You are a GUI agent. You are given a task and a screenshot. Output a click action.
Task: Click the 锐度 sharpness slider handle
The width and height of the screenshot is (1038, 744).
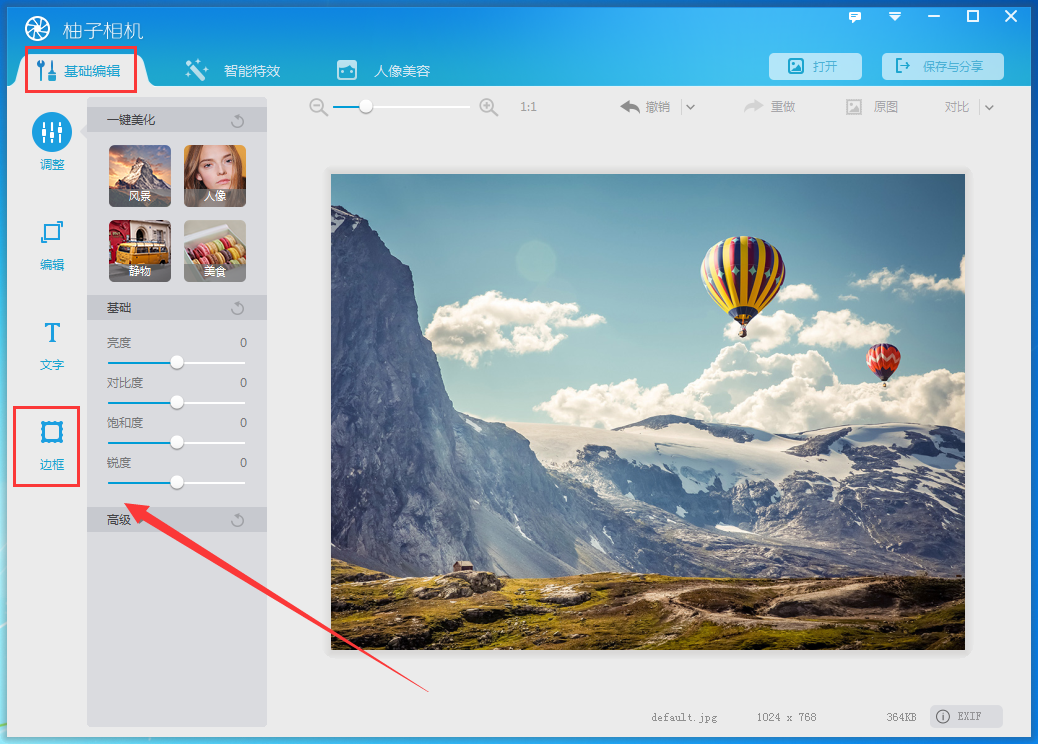(x=177, y=483)
